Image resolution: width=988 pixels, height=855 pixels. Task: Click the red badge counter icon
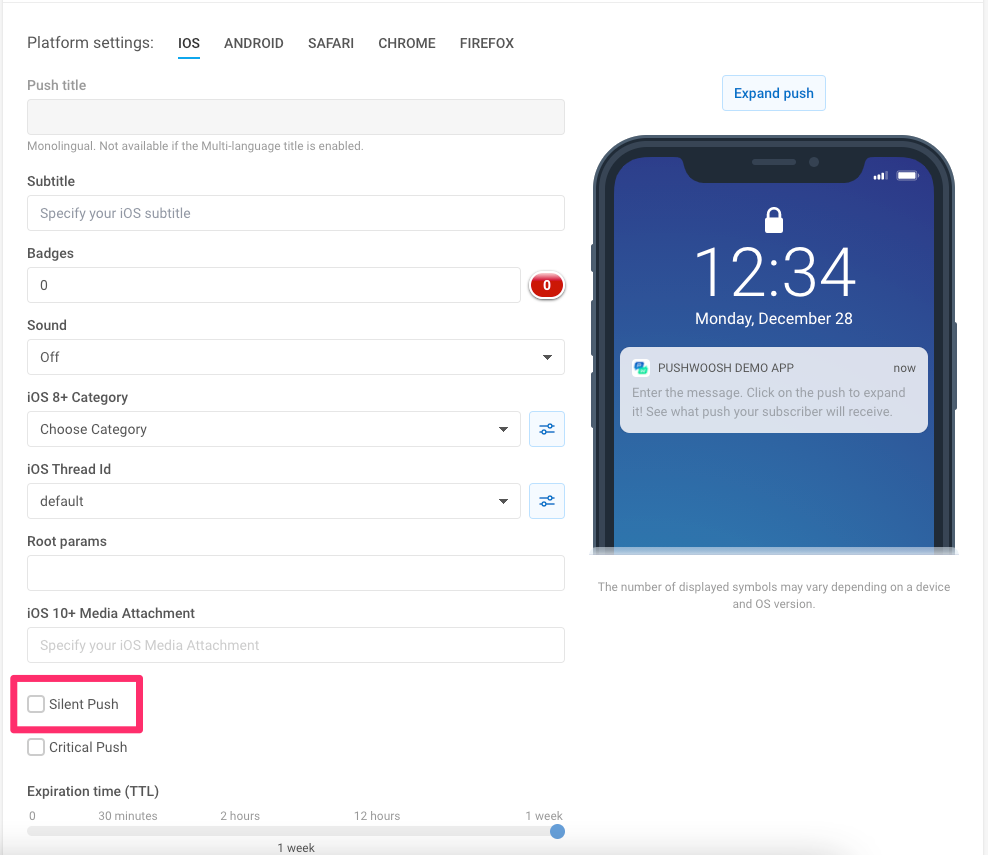pos(546,285)
